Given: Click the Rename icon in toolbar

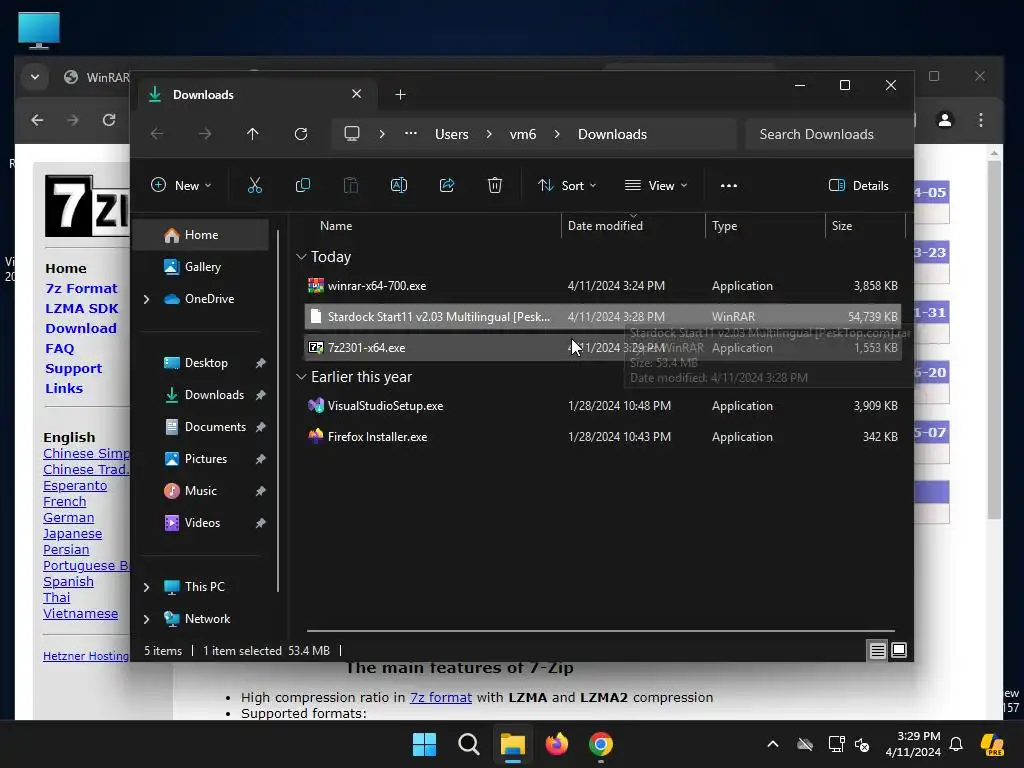Looking at the screenshot, I should (x=399, y=185).
